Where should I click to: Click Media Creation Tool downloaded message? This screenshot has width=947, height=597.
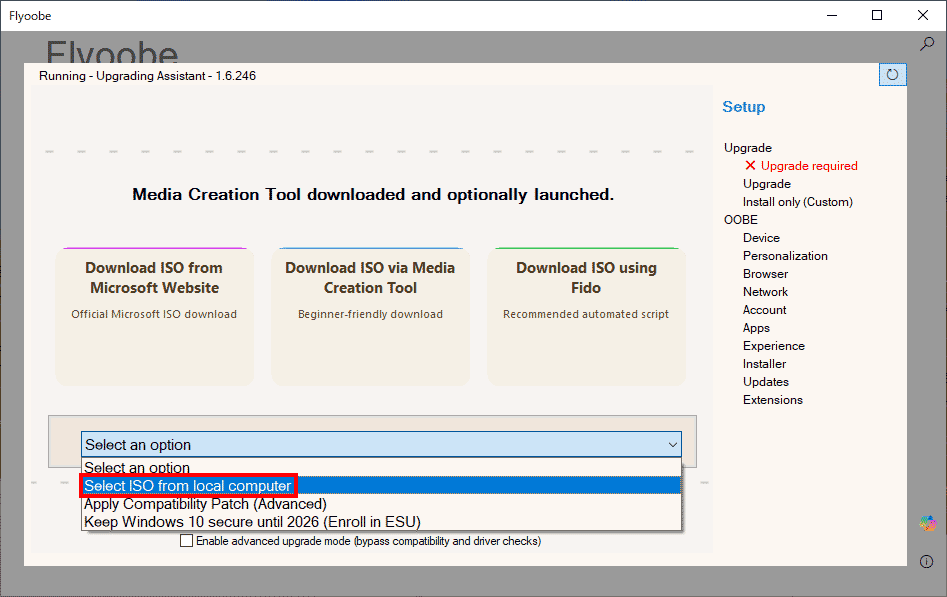pos(373,195)
